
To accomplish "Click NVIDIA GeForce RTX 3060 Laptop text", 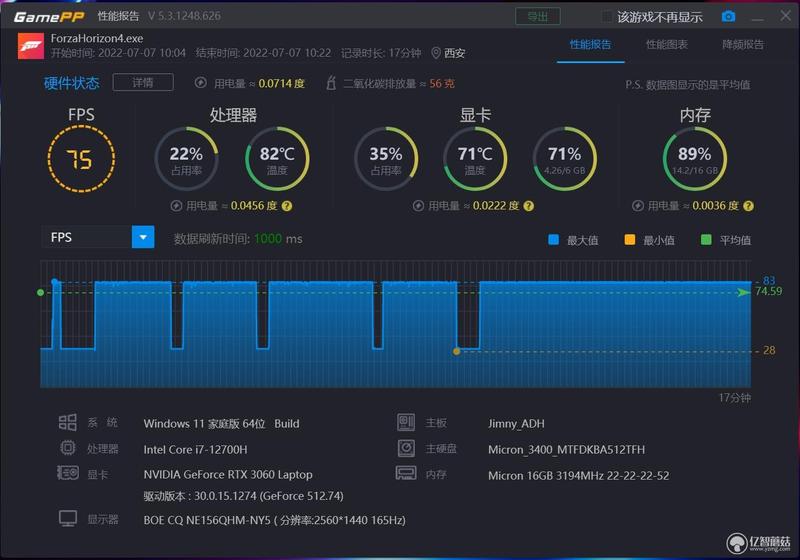I will coord(228,474).
